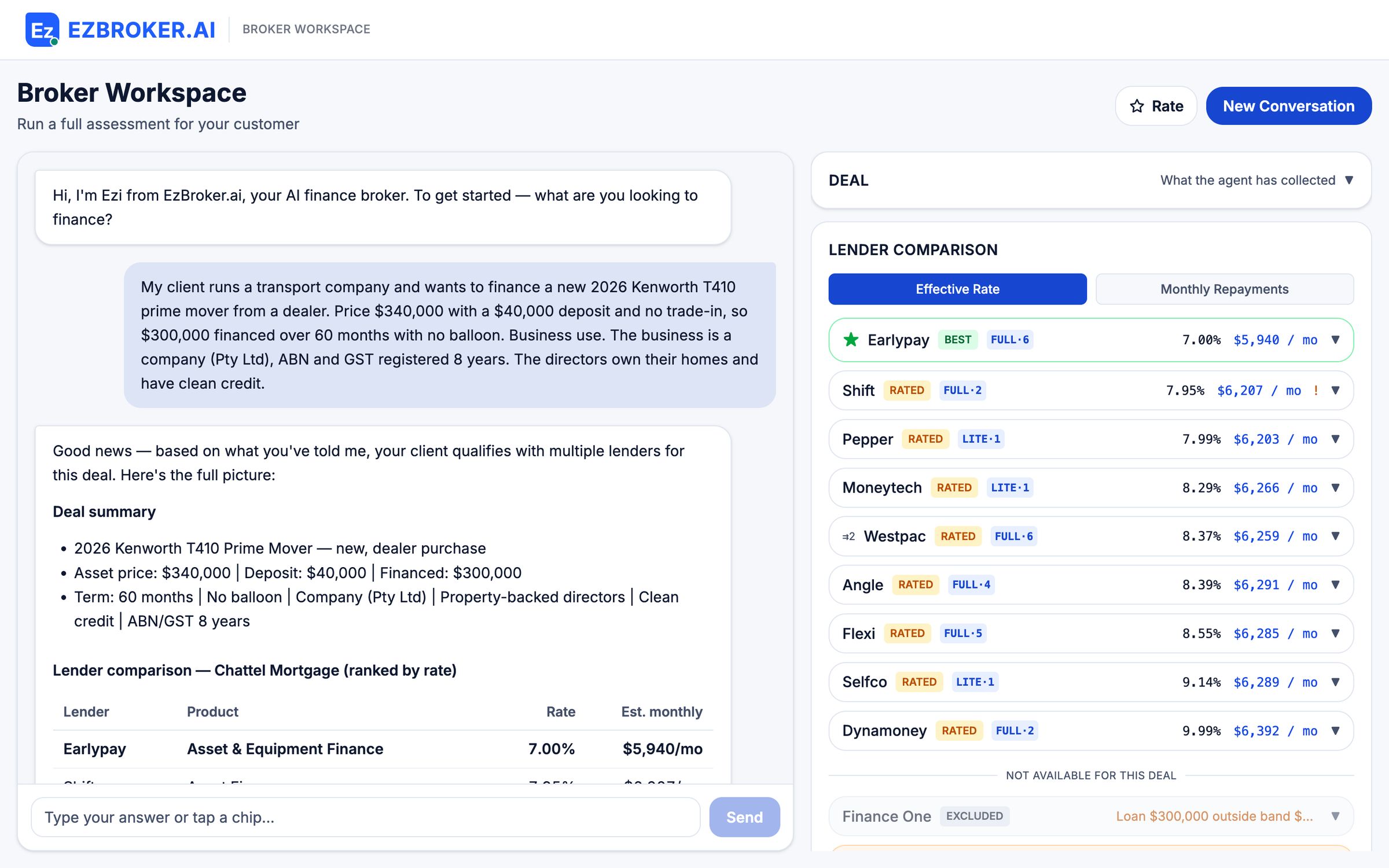Send the chat message
The height and width of the screenshot is (868, 1389).
pos(744,817)
